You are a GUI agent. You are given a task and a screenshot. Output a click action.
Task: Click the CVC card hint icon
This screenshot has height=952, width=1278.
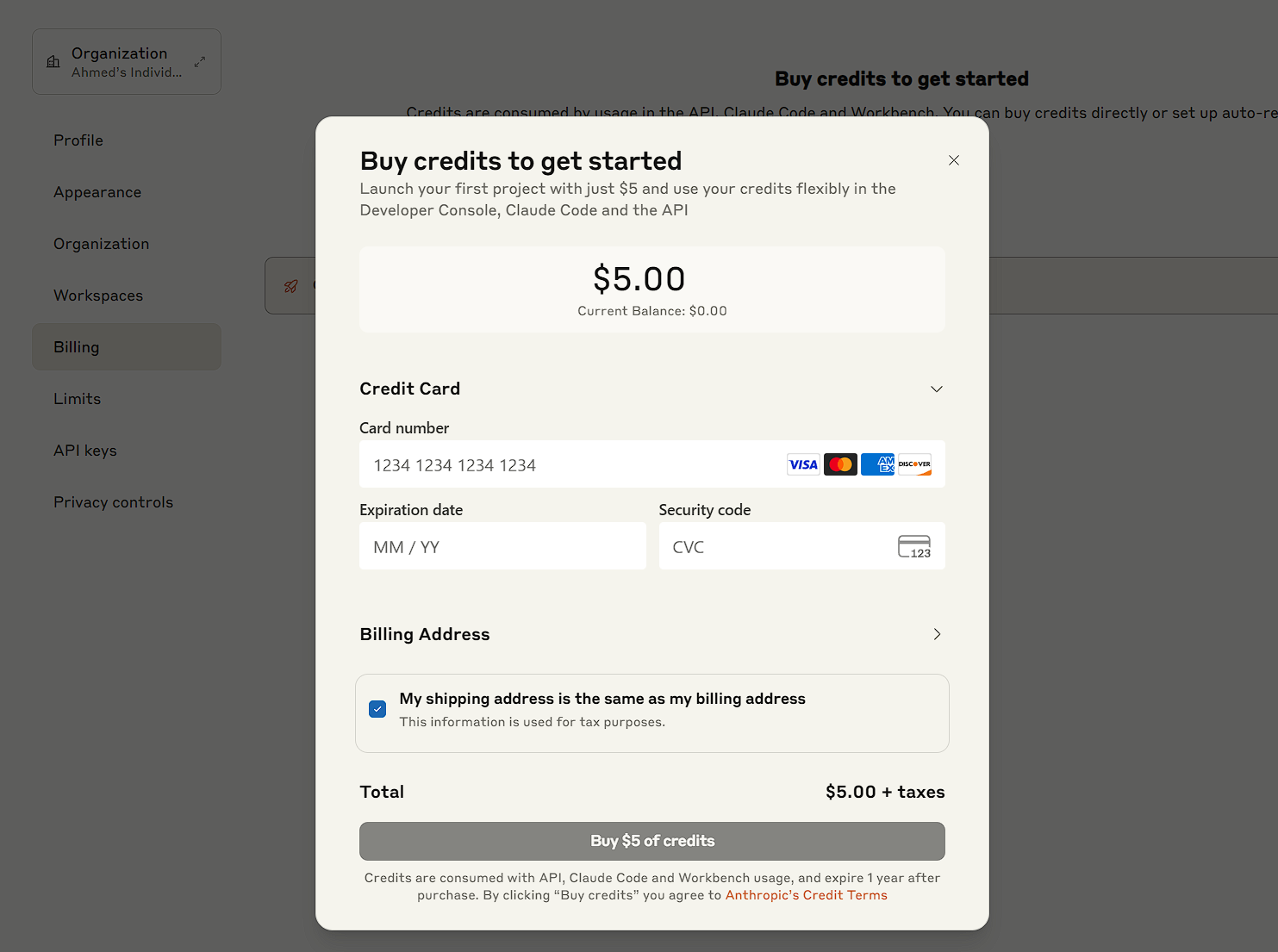(x=914, y=547)
